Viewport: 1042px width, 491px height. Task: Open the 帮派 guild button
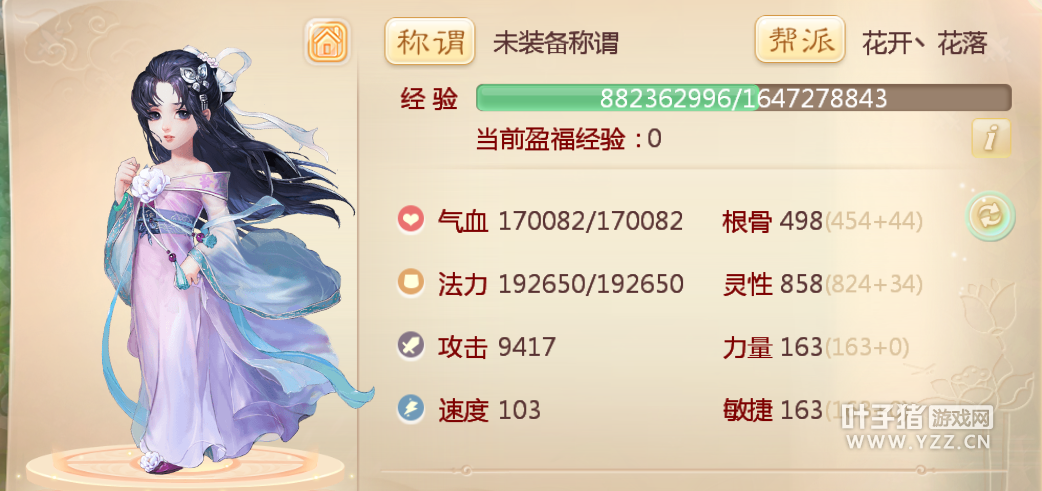pyautogui.click(x=800, y=40)
